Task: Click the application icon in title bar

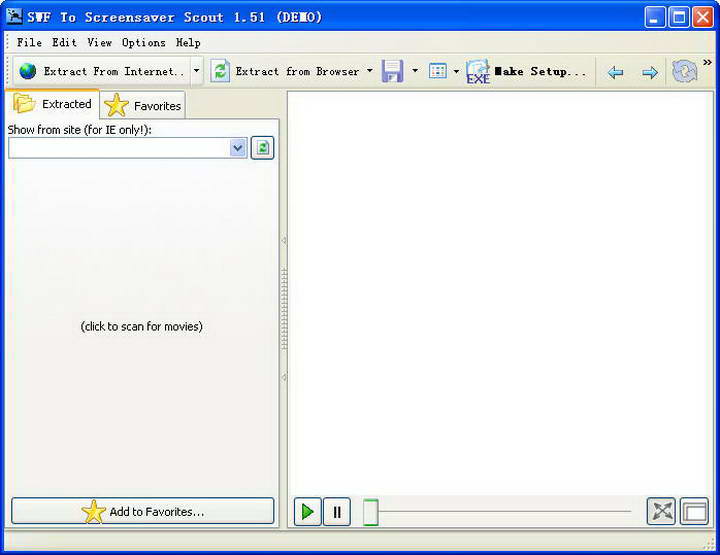Action: (x=14, y=16)
